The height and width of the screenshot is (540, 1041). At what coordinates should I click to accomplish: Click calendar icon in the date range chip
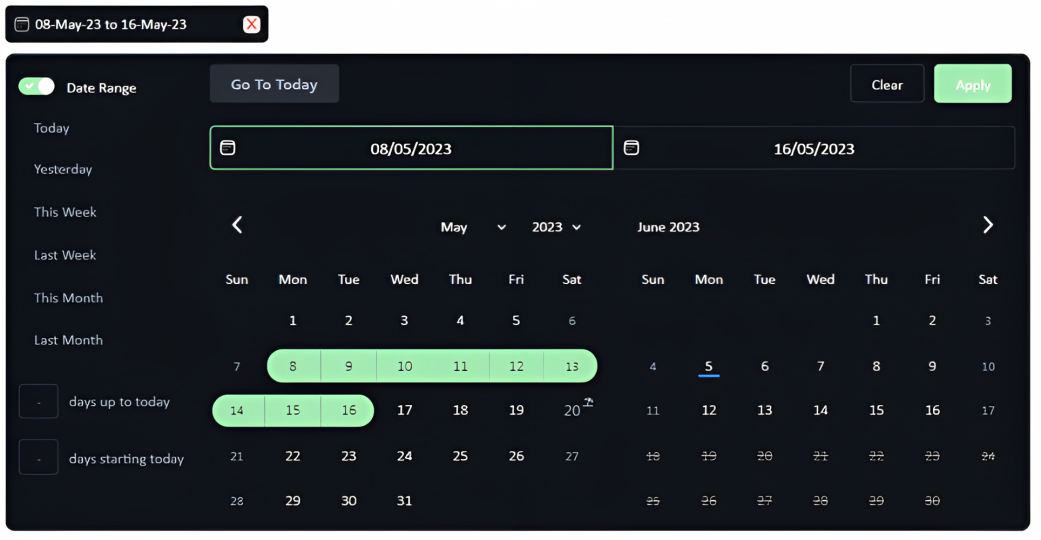tap(21, 24)
